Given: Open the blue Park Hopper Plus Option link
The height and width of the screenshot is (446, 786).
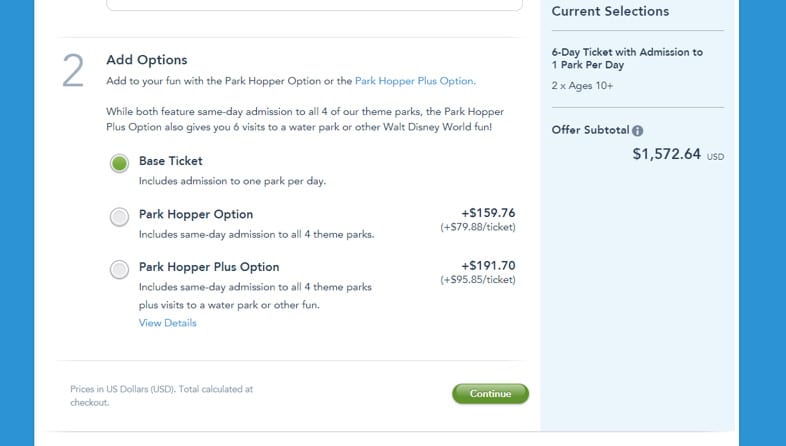Looking at the screenshot, I should [415, 81].
